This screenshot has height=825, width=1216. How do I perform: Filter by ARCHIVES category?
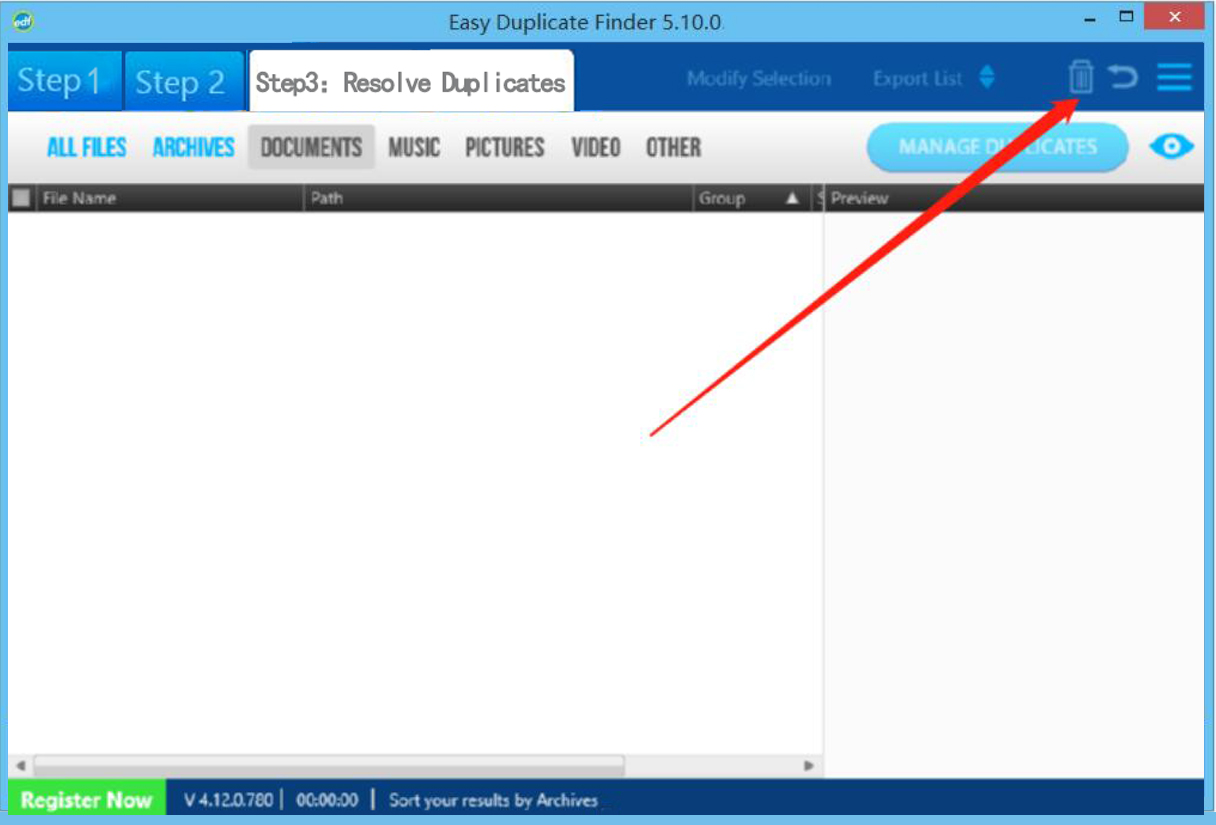(193, 147)
